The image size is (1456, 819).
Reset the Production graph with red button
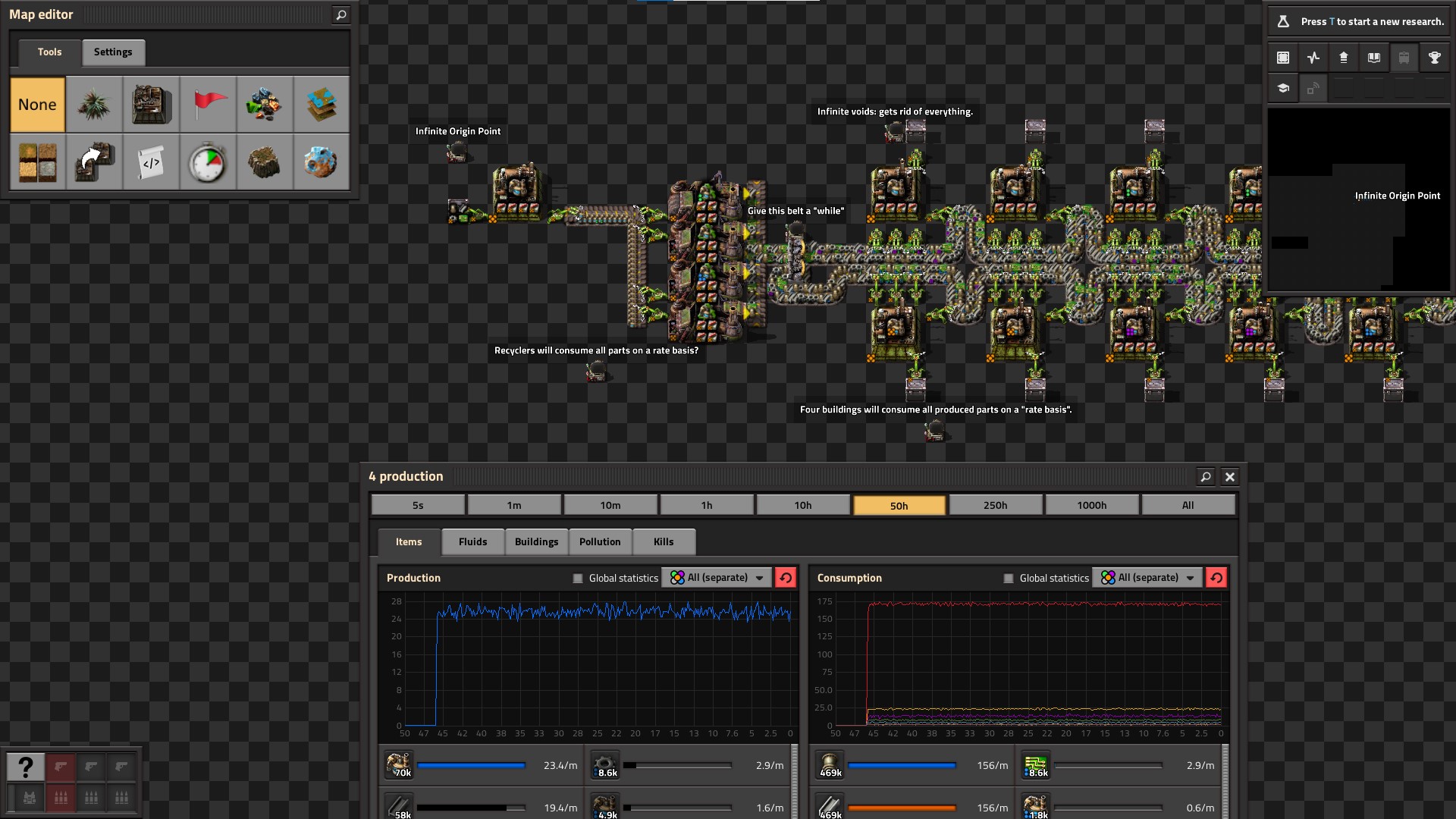pos(786,577)
